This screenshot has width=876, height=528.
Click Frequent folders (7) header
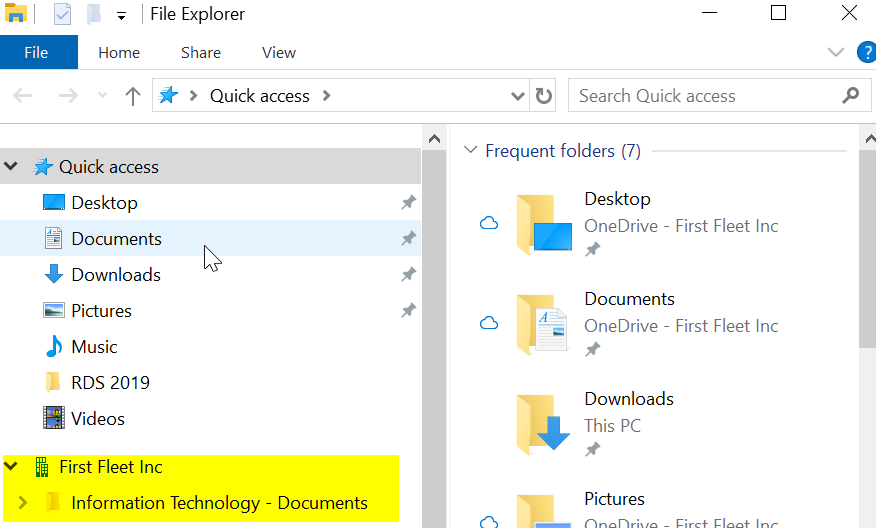(563, 151)
